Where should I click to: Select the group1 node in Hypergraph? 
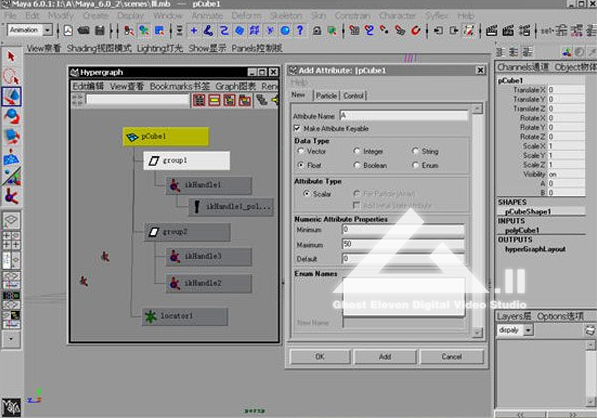187,160
